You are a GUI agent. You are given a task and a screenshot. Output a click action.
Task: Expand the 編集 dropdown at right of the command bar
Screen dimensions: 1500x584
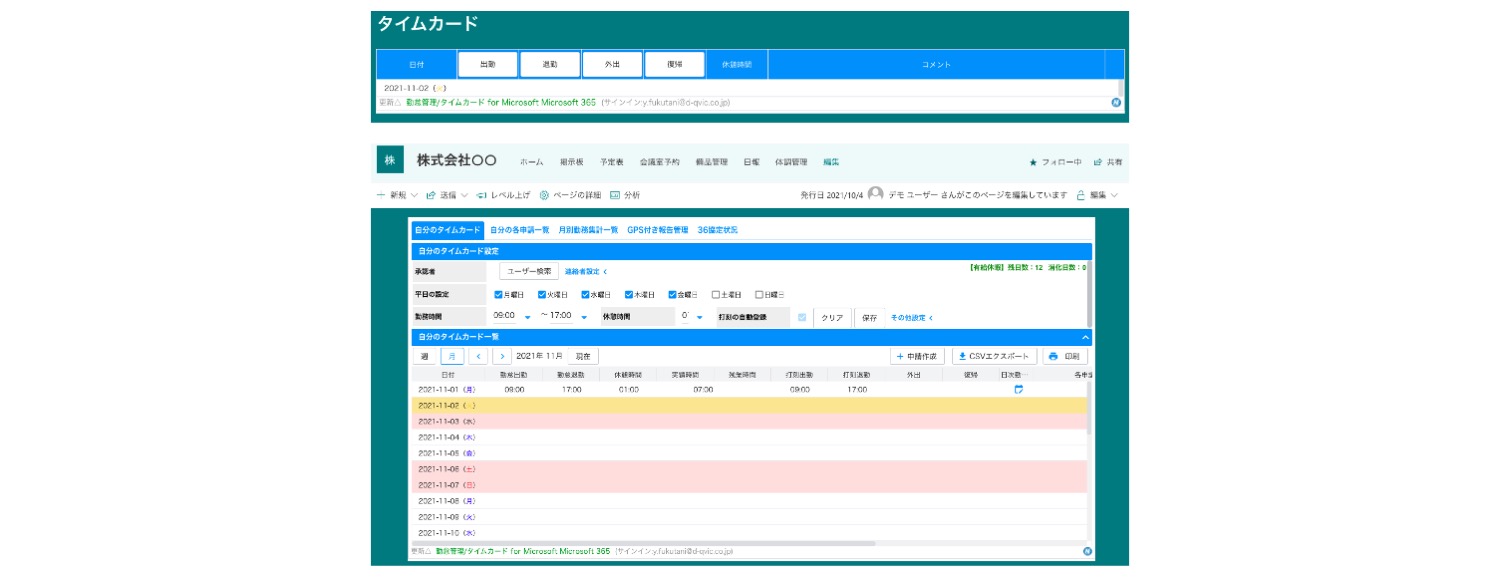coord(1114,195)
